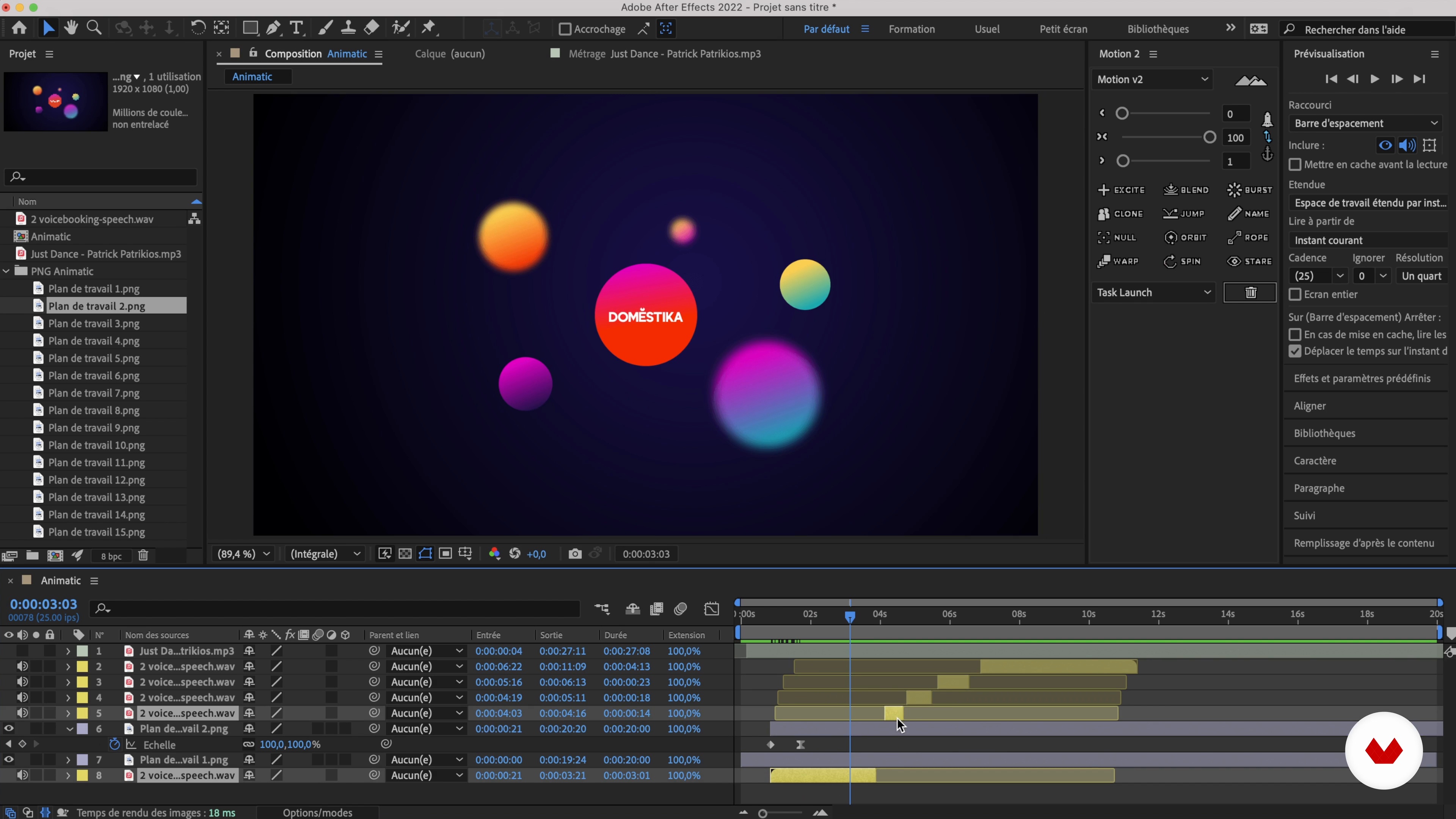
Task: Click the Motion 2 JUMP tool
Action: coord(1183,213)
